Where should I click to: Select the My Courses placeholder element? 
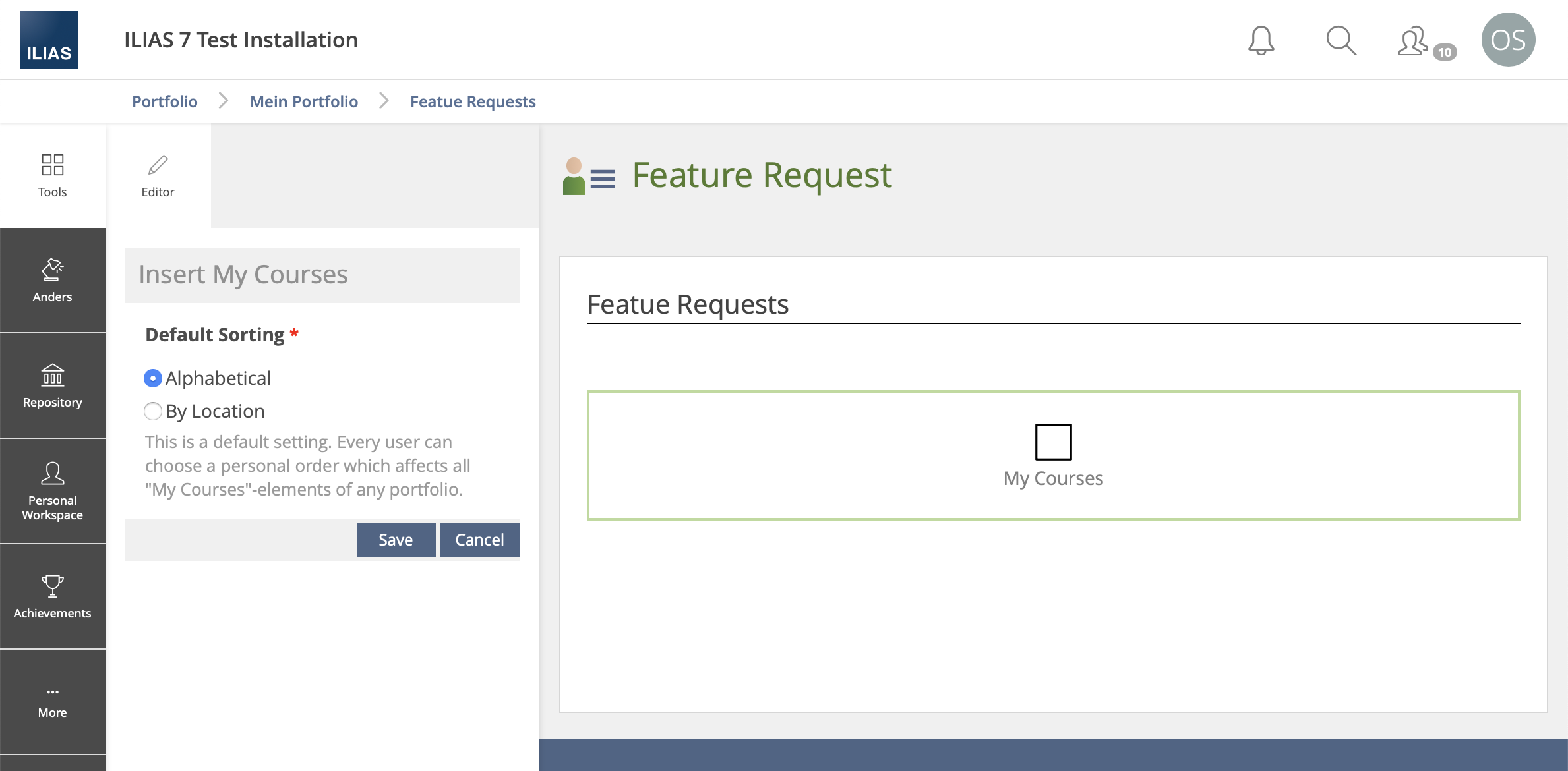(x=1053, y=455)
